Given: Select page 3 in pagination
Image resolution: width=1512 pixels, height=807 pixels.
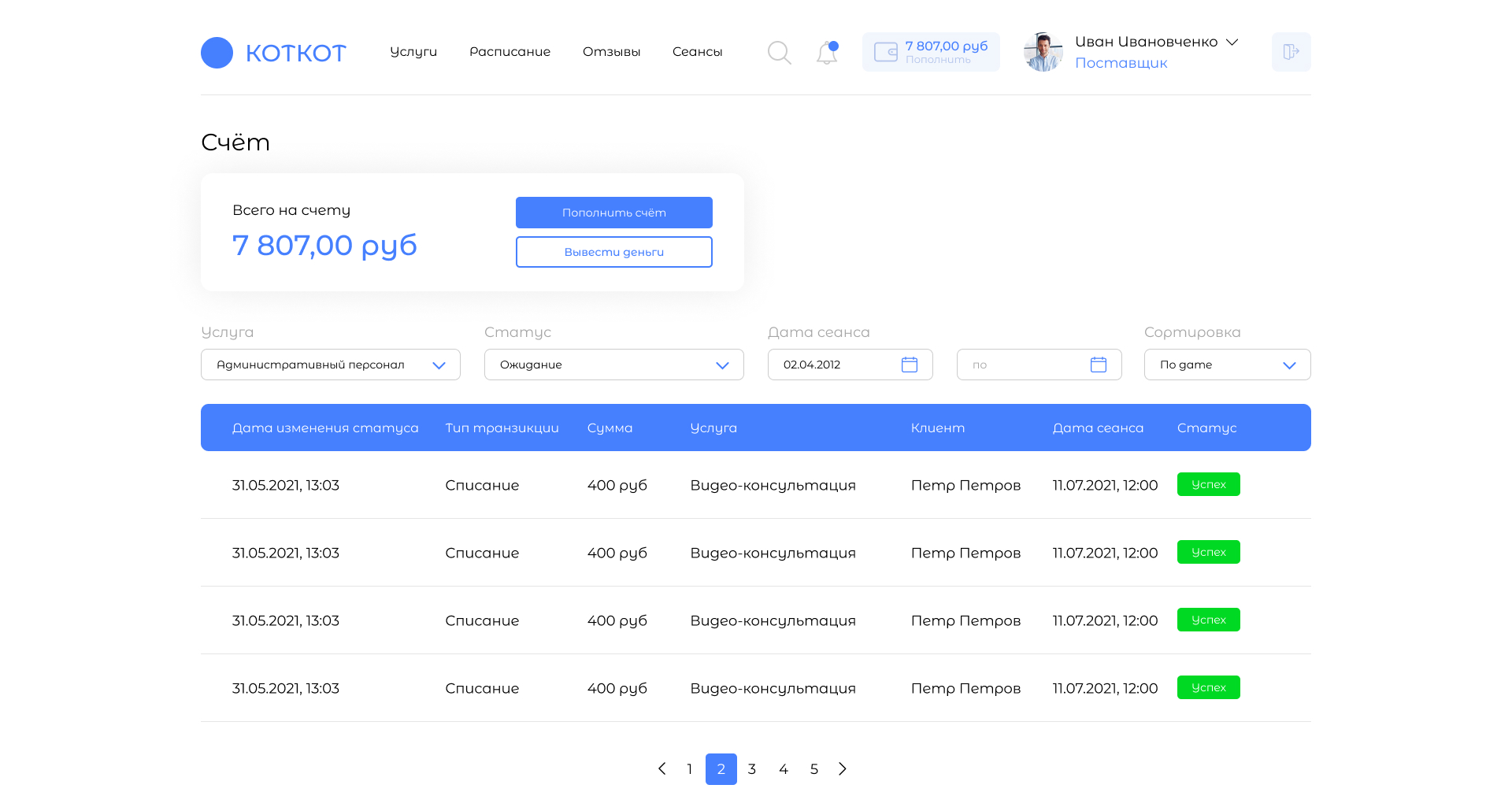Looking at the screenshot, I should pyautogui.click(x=752, y=768).
